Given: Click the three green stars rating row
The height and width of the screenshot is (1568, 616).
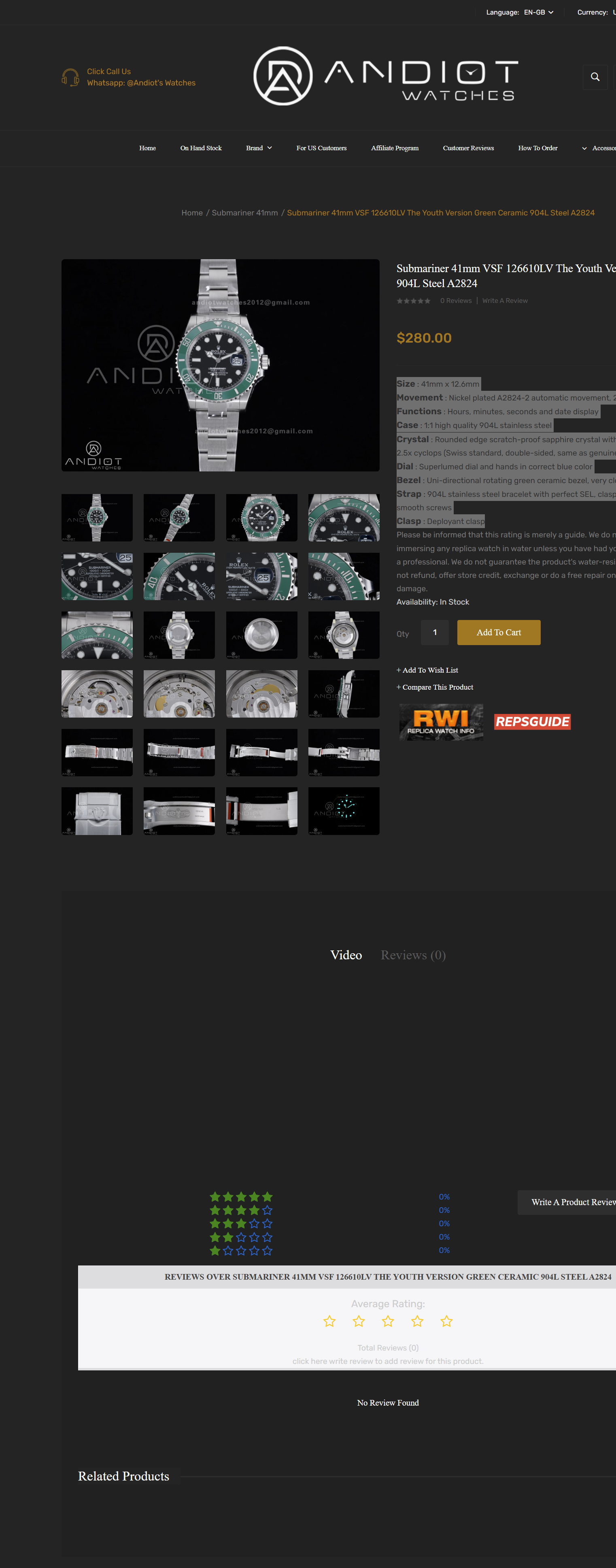Looking at the screenshot, I should point(241,1223).
